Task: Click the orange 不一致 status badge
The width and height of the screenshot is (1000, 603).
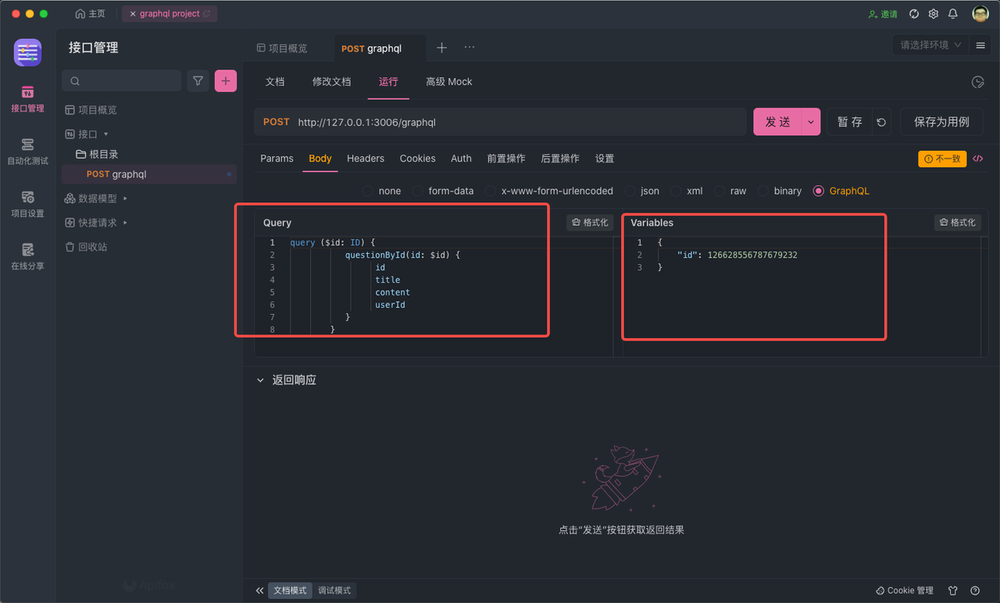Action: click(944, 158)
